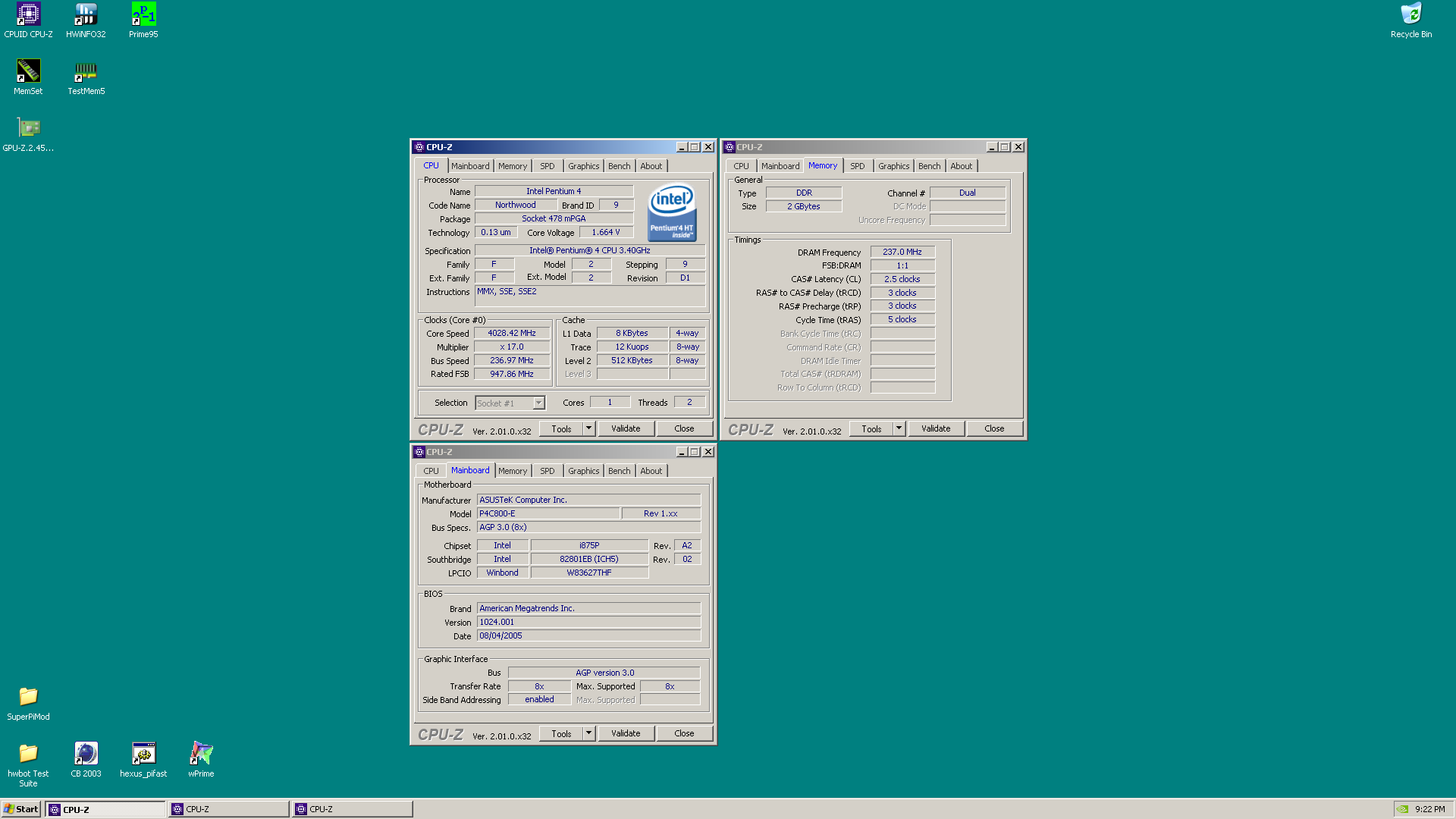1456x819 pixels.
Task: Open the Start menu
Action: (21, 809)
